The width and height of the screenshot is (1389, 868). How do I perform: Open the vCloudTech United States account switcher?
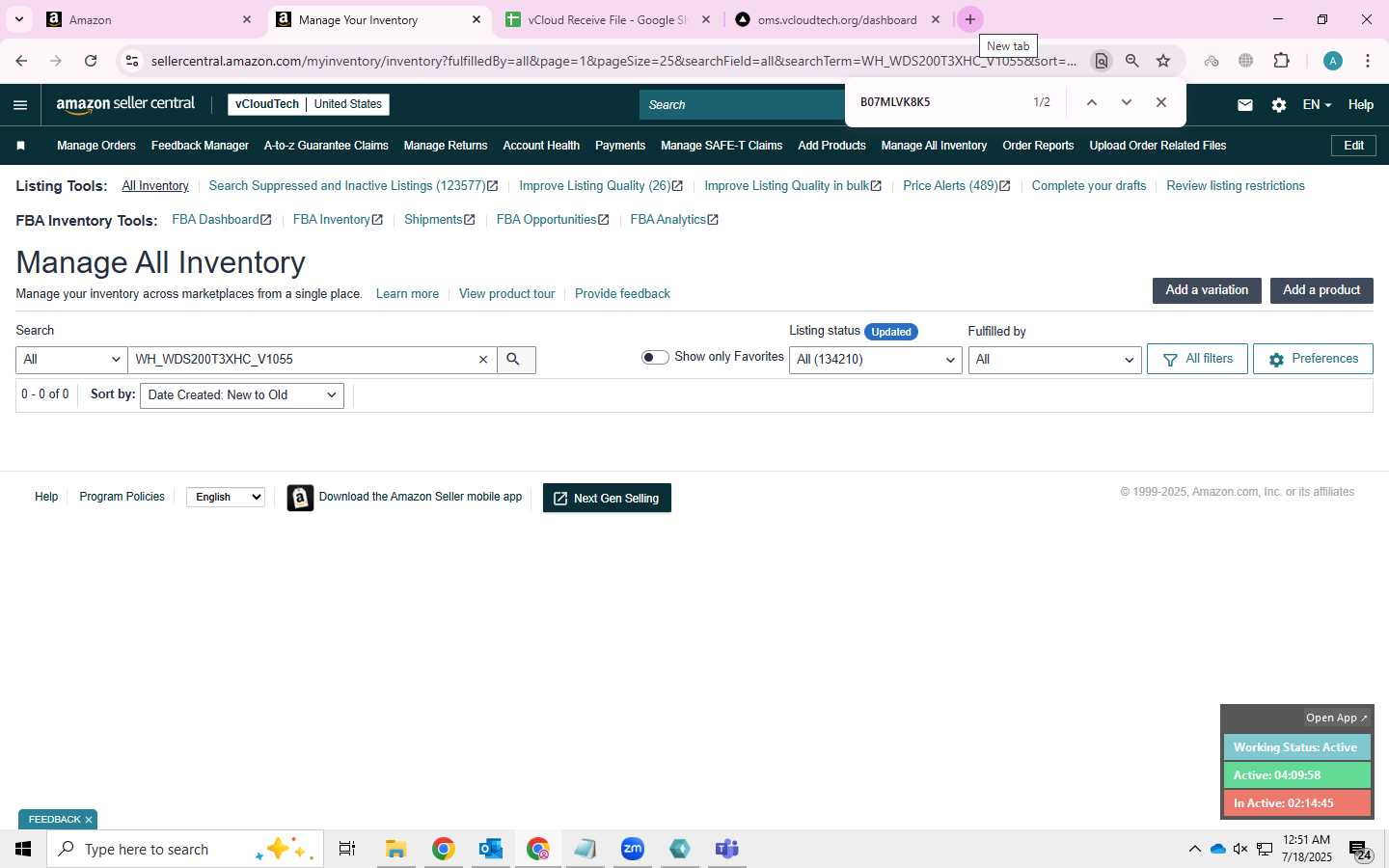309,104
